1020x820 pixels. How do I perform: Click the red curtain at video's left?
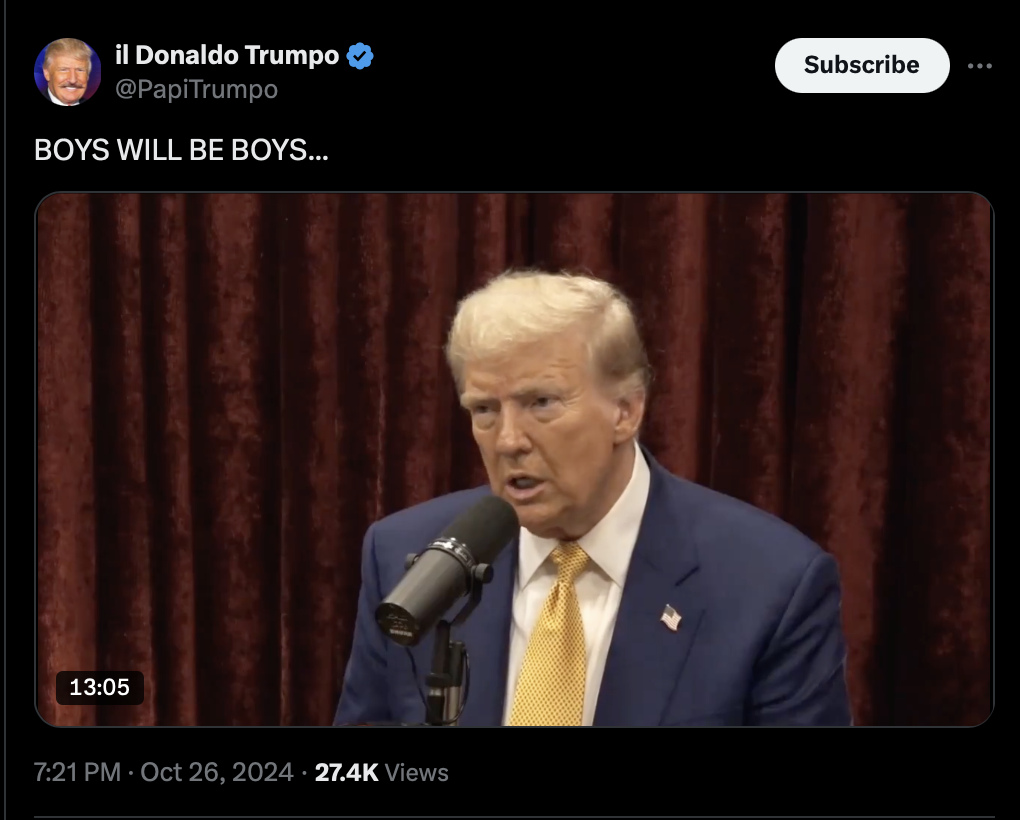point(195,423)
